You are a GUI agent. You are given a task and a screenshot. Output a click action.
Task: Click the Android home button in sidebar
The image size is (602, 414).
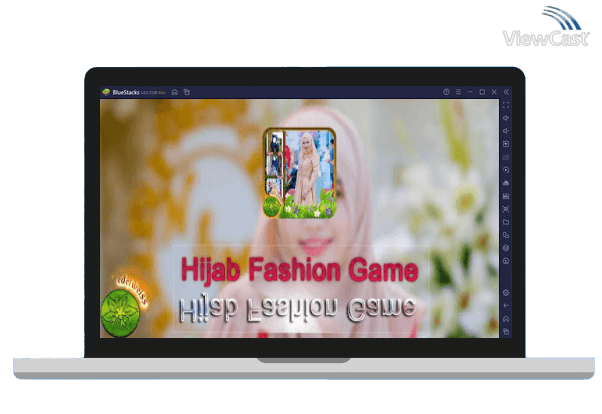click(506, 319)
